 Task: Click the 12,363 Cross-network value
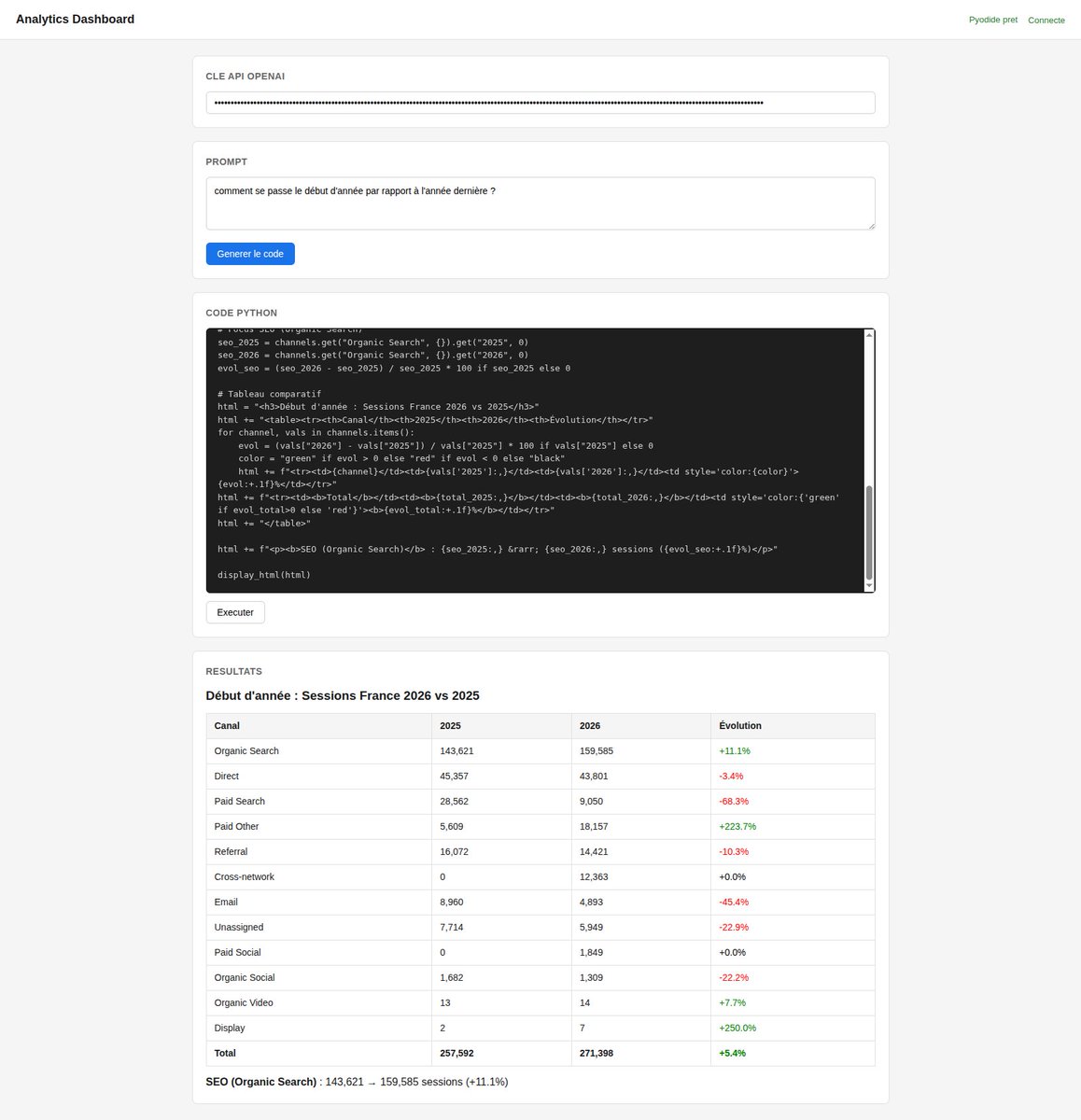click(594, 876)
